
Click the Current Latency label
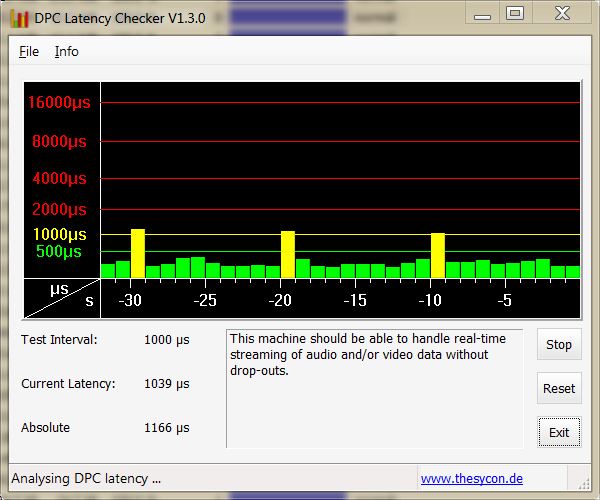[68, 384]
